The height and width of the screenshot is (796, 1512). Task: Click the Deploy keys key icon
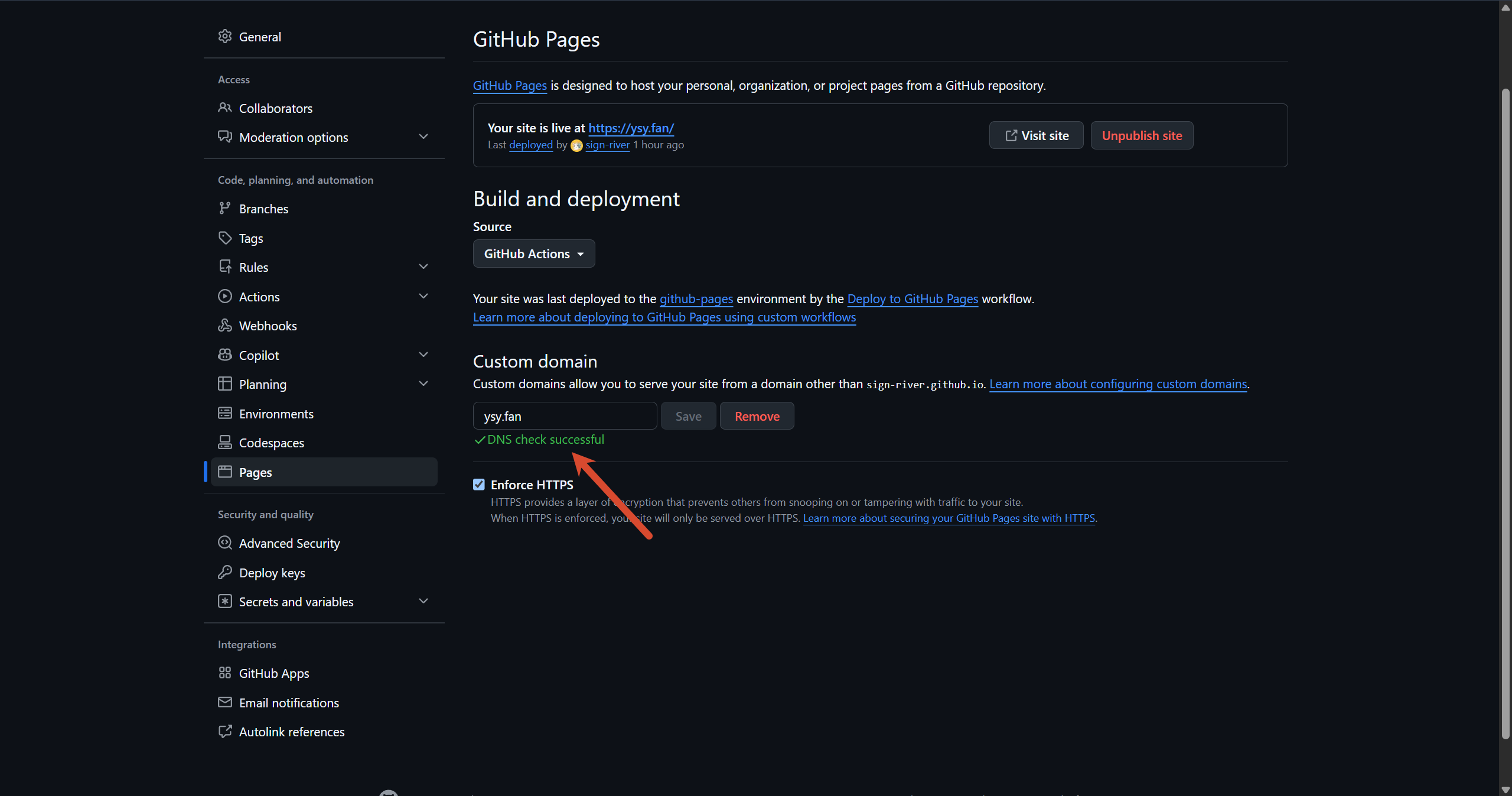pyautogui.click(x=224, y=573)
